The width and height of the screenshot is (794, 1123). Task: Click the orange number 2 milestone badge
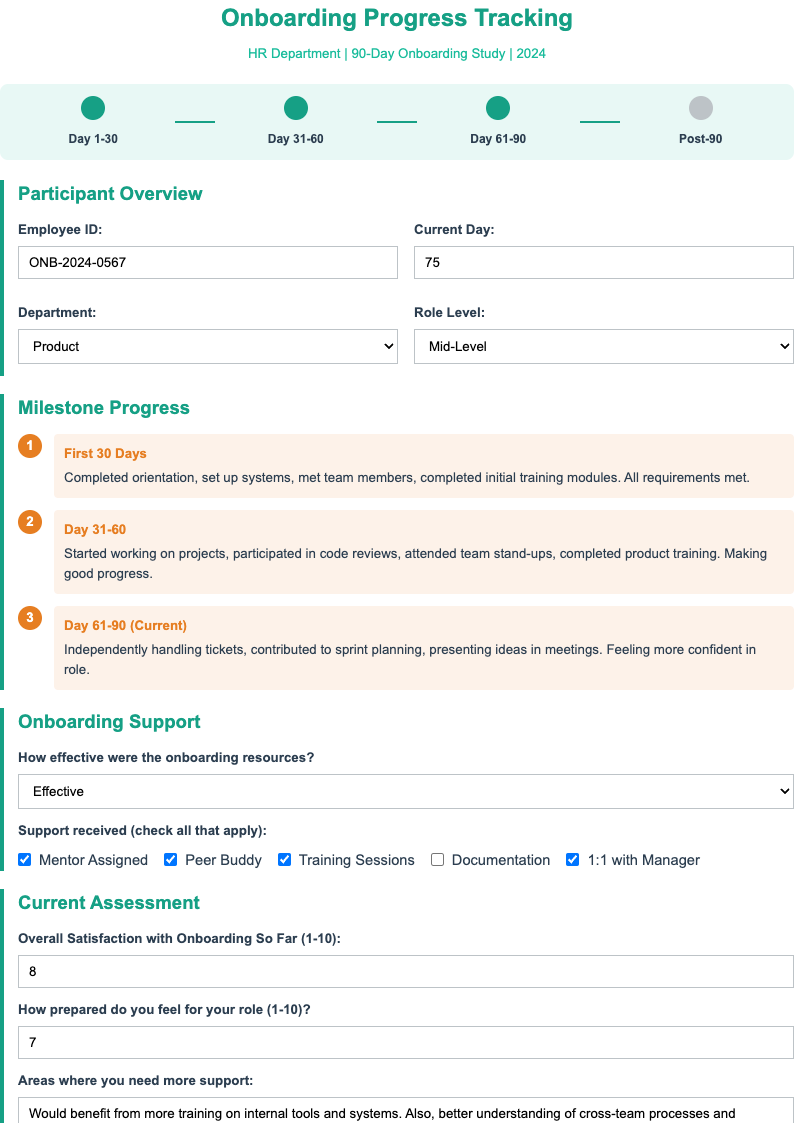pyautogui.click(x=29, y=519)
